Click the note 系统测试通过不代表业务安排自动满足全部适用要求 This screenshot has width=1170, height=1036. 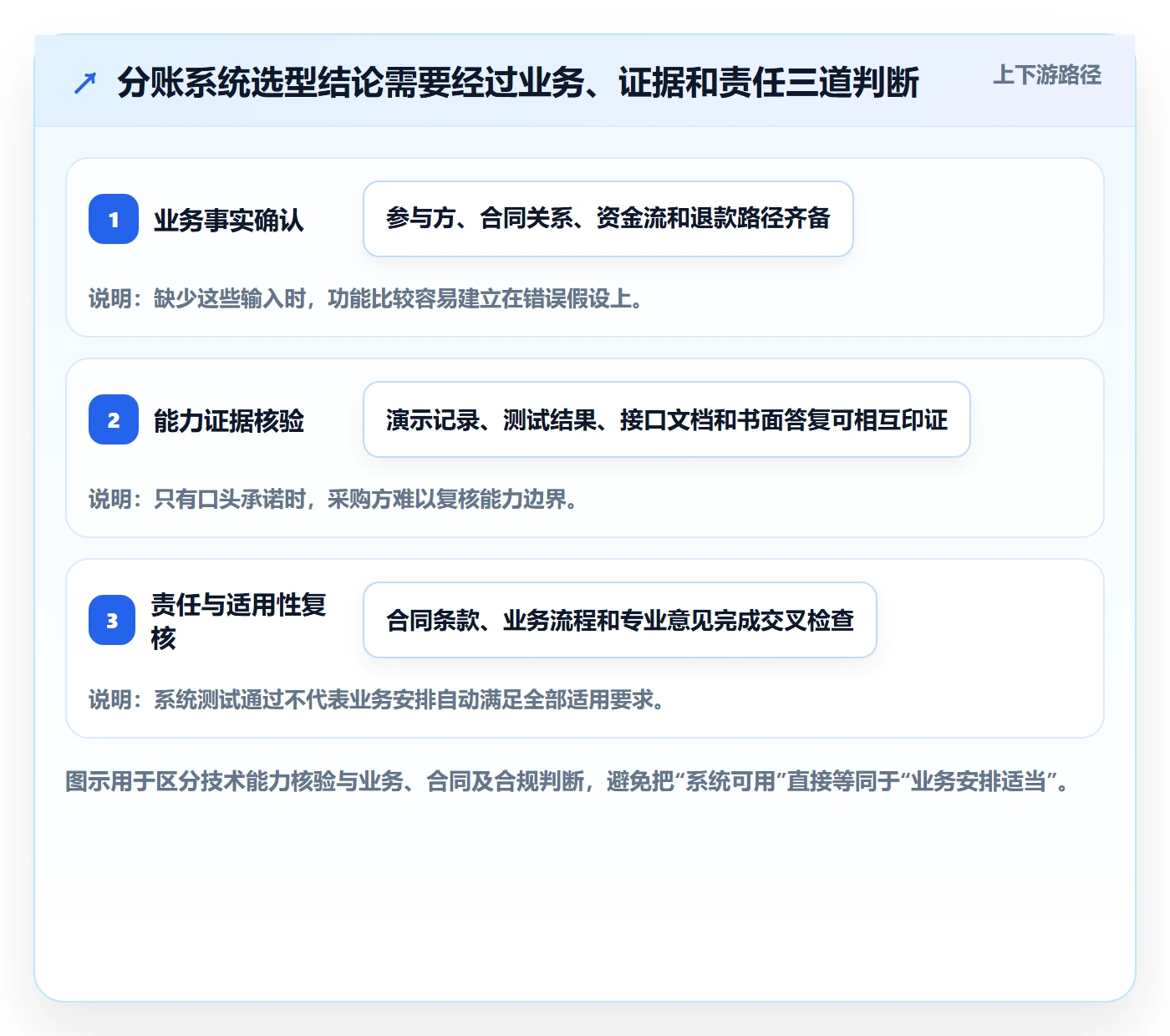click(377, 699)
